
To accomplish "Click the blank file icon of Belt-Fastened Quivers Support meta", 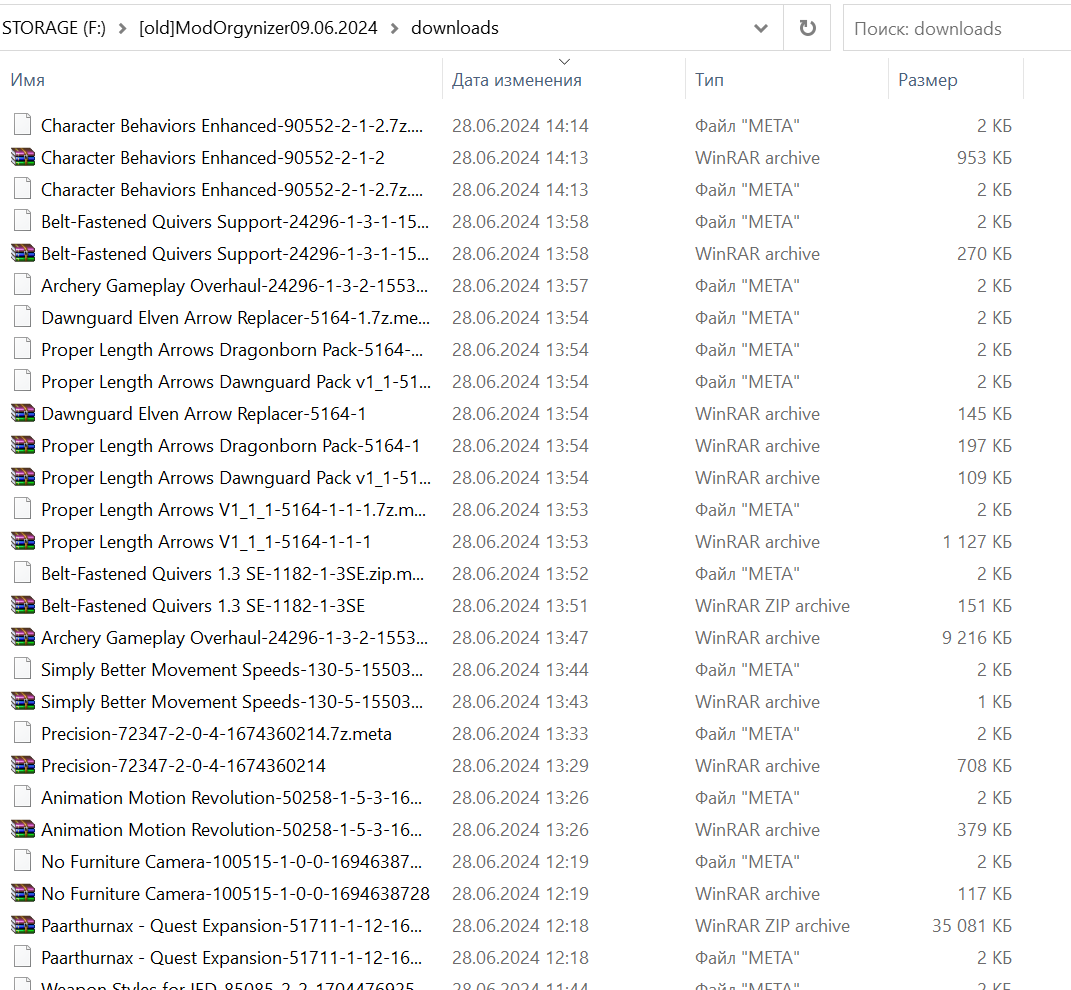I will pyautogui.click(x=23, y=221).
